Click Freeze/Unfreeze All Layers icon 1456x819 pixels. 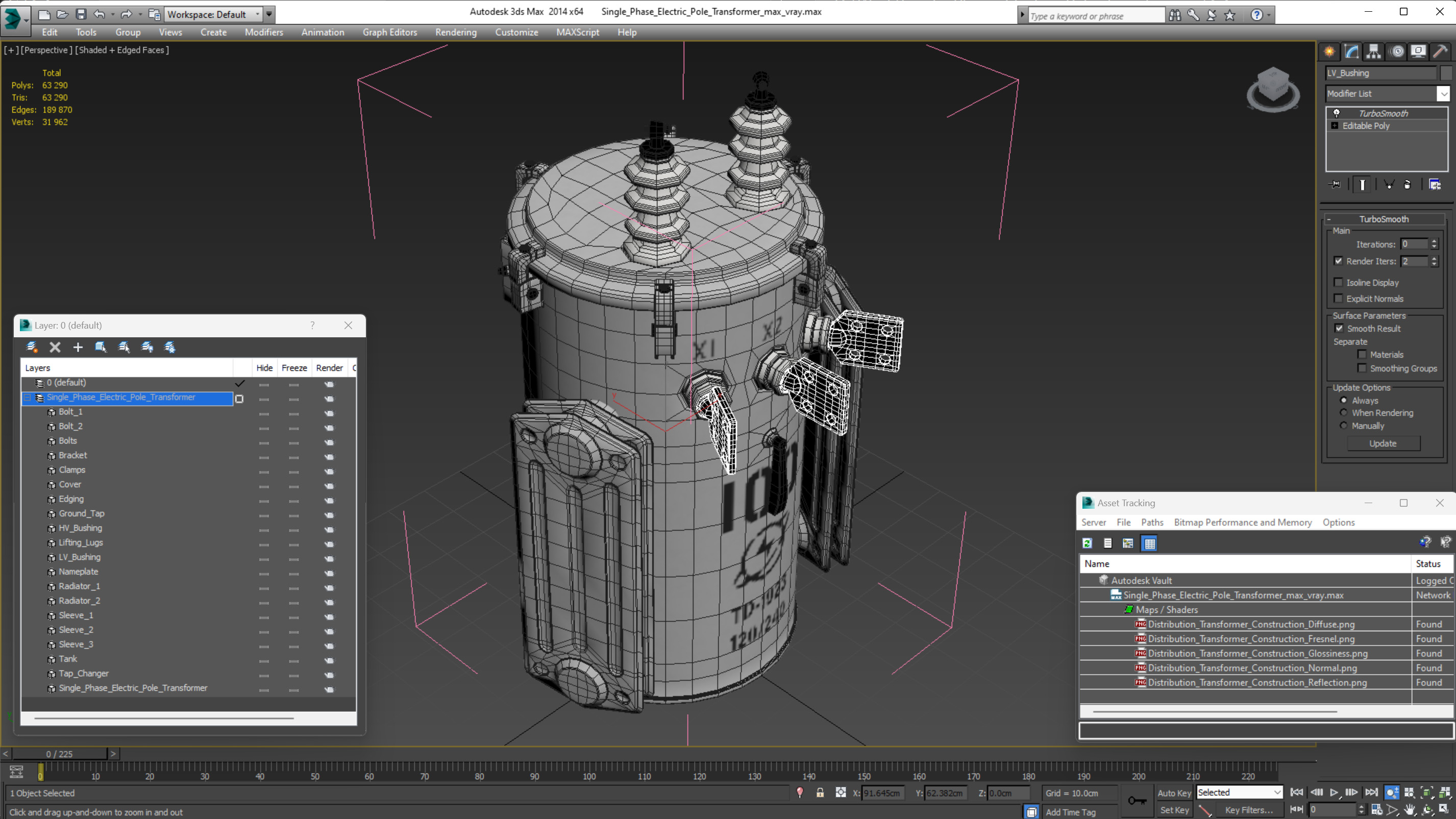click(x=170, y=347)
